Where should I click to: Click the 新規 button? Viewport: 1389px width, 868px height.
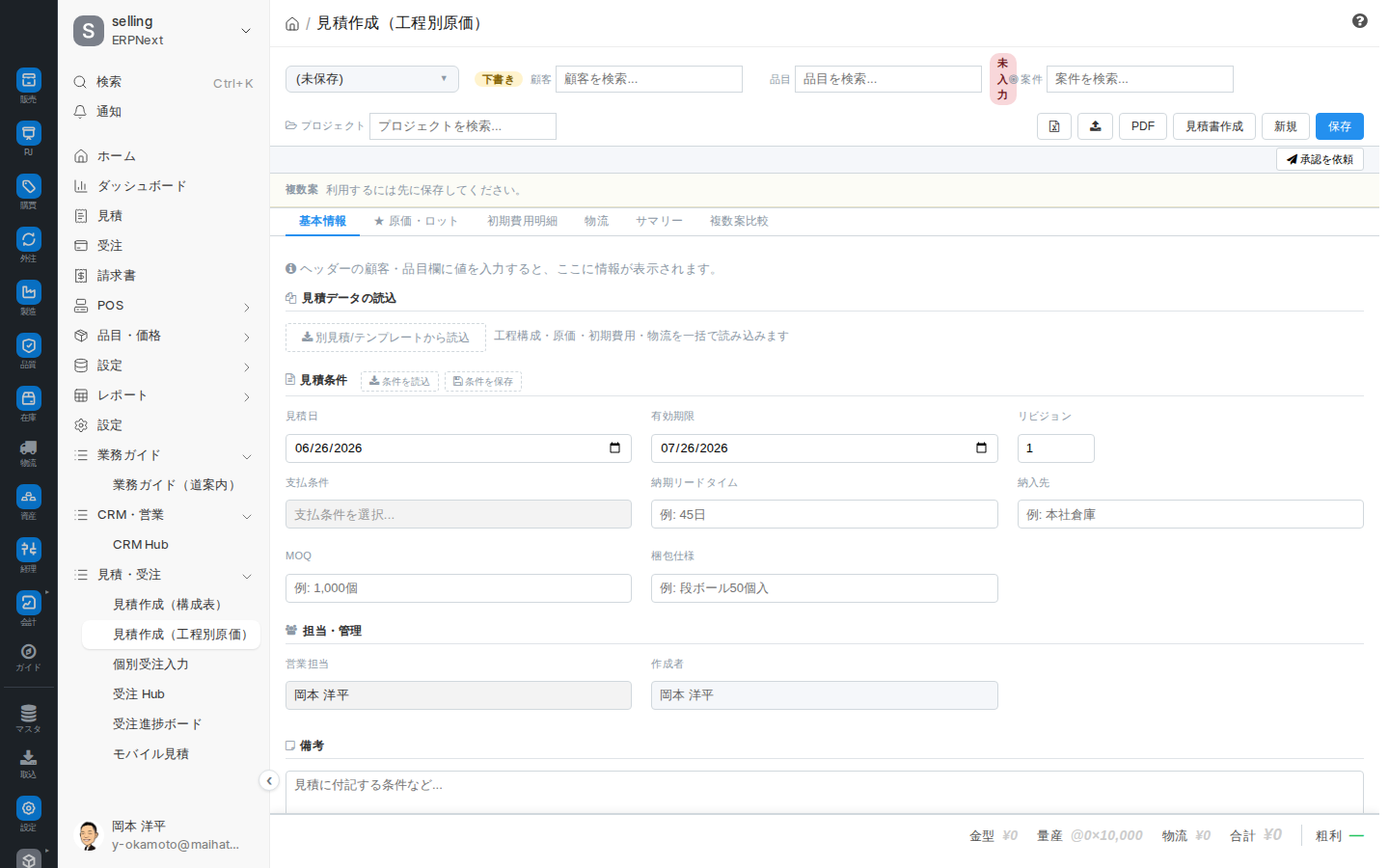coord(1285,126)
